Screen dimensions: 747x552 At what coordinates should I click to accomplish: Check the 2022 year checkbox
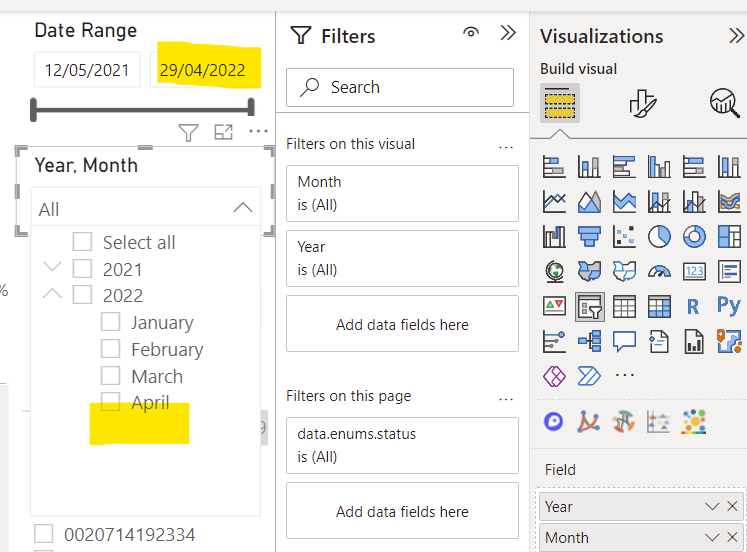82,295
